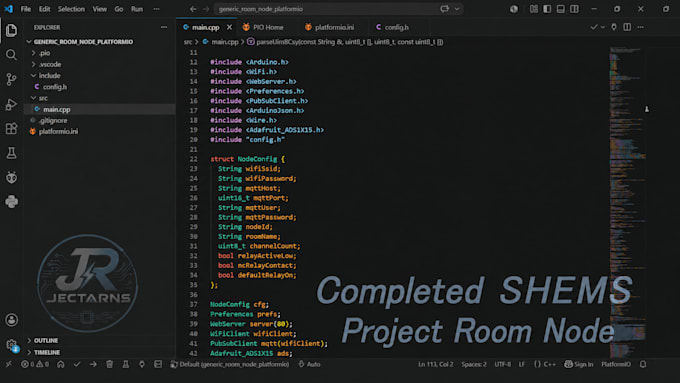Switch PlatformIO environment Default (generic_room_node_platformio)
This screenshot has width=680, height=383.
coord(230,364)
